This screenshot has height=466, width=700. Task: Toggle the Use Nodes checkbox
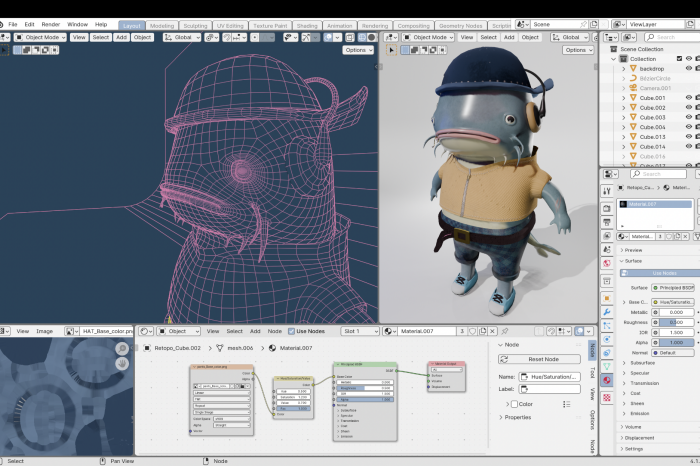[x=291, y=331]
